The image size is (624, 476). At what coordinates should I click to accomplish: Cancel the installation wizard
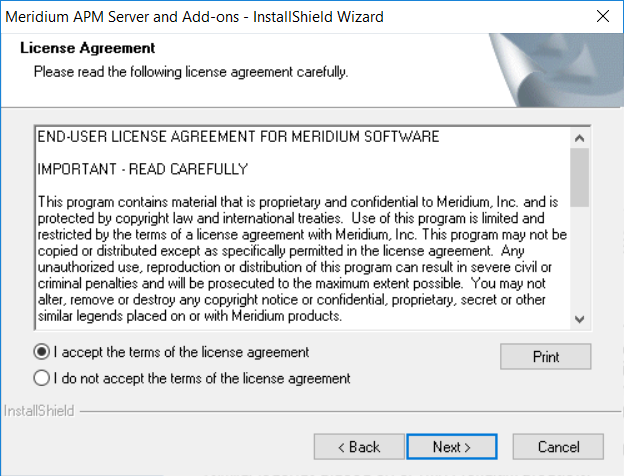(x=558, y=447)
